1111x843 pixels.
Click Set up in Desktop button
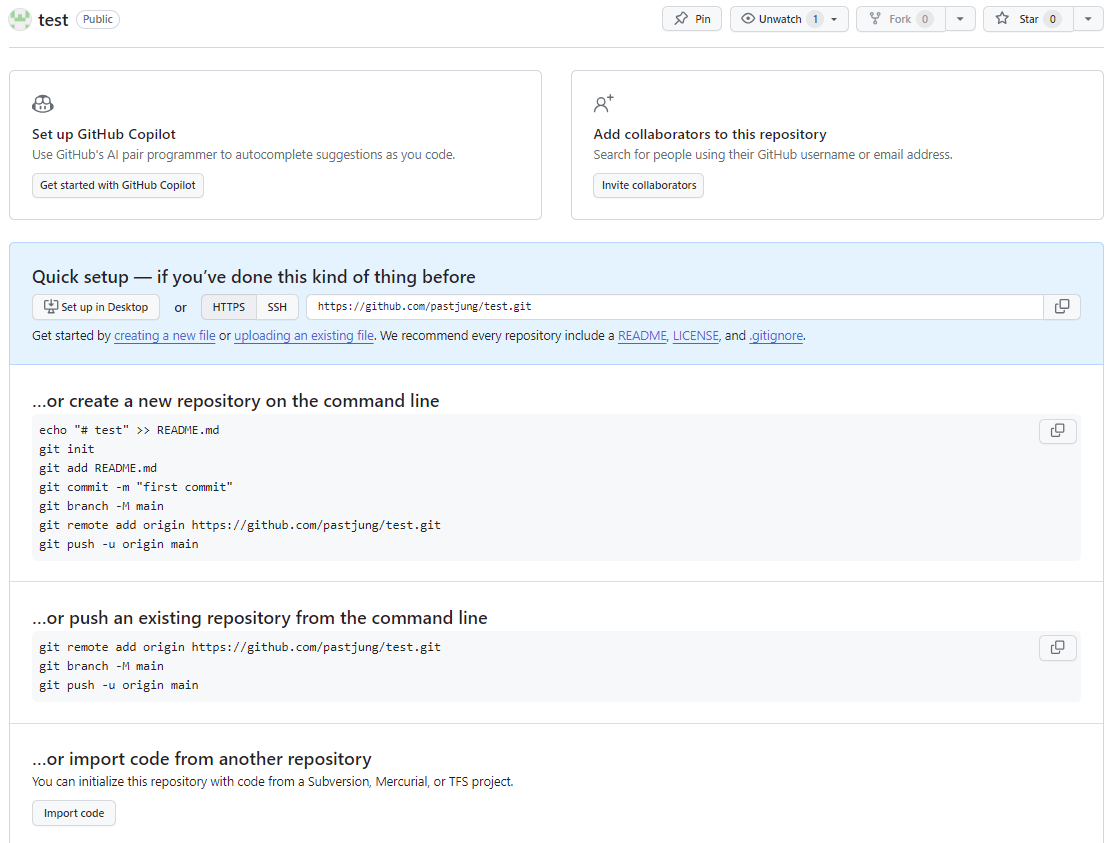tap(96, 307)
